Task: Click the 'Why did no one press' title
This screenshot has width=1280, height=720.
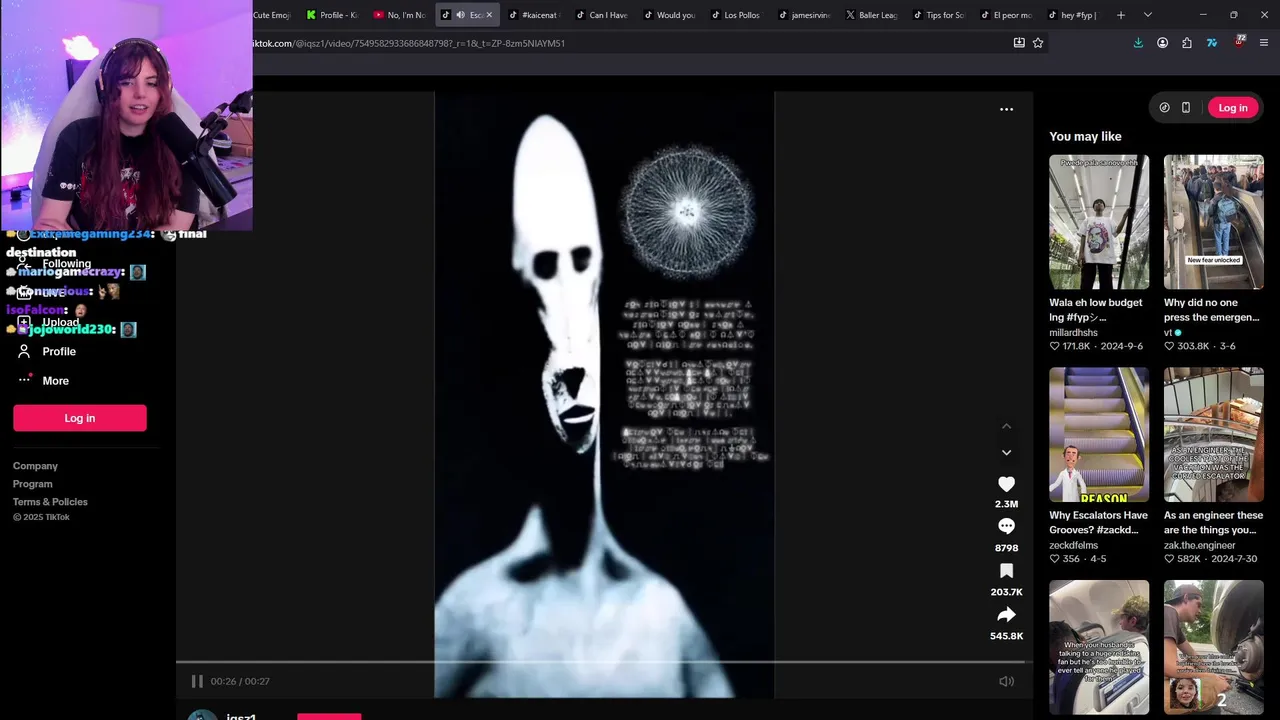Action: [1211, 310]
